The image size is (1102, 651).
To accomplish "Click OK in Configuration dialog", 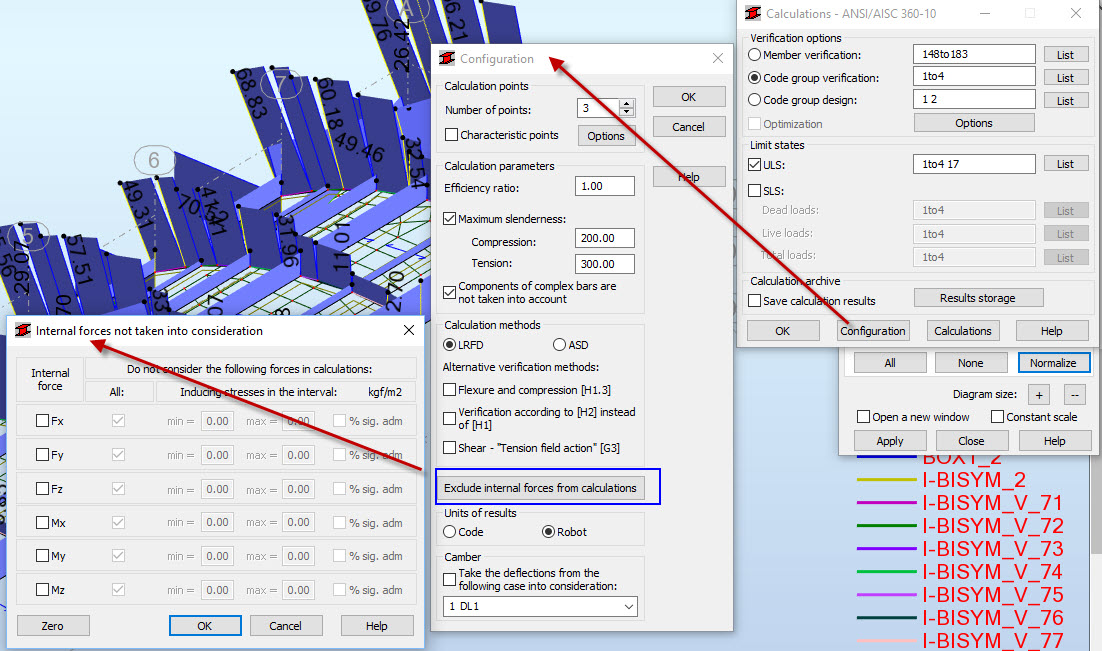I will (689, 97).
